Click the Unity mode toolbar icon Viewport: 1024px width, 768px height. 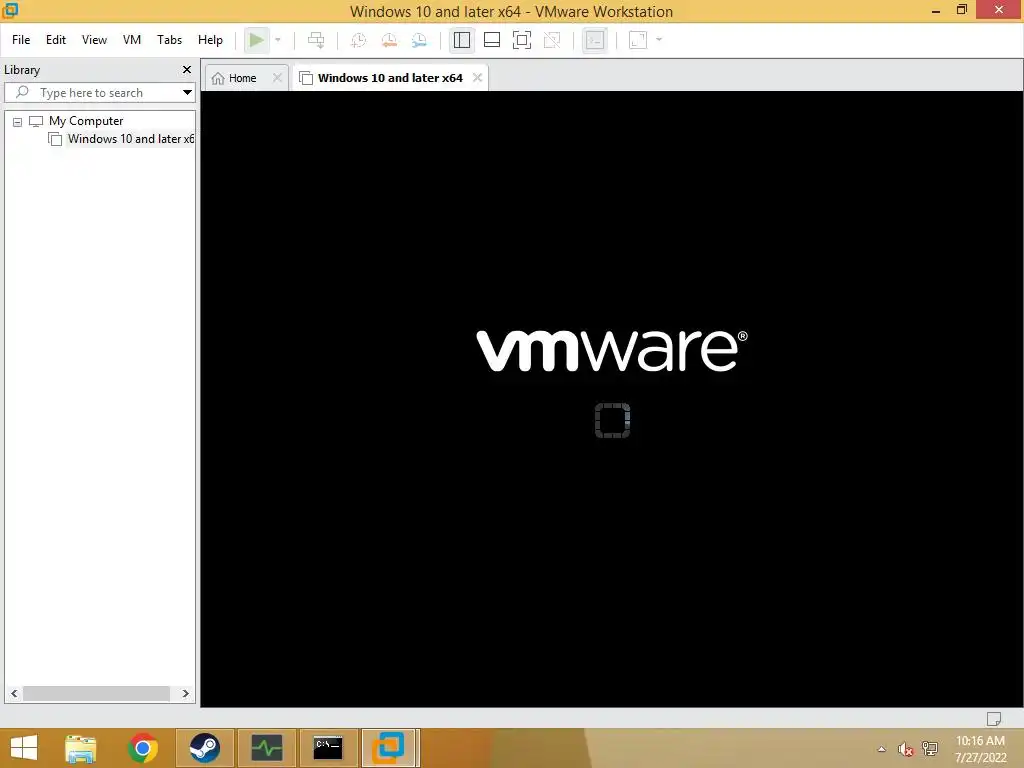pos(552,40)
